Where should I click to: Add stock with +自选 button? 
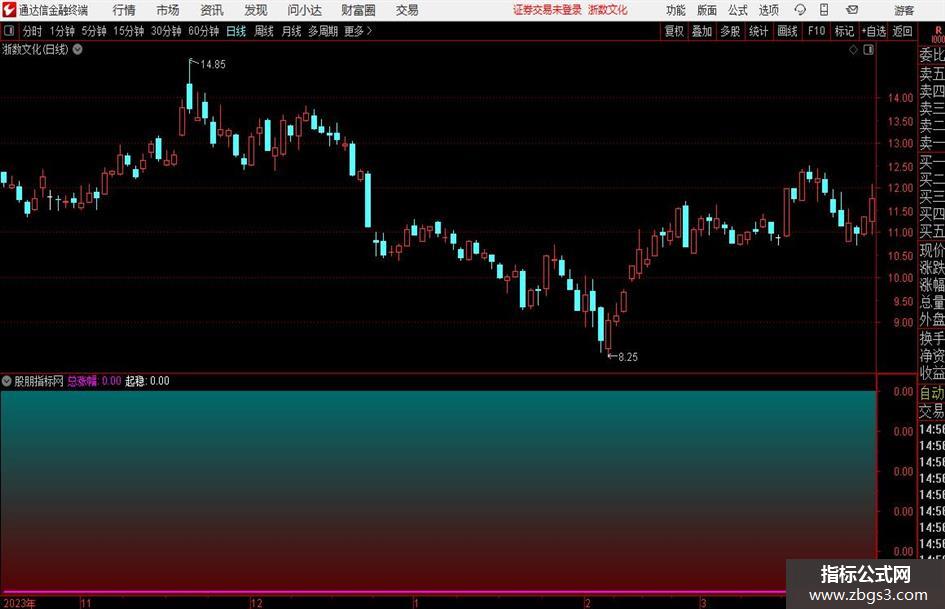pyautogui.click(x=873, y=31)
